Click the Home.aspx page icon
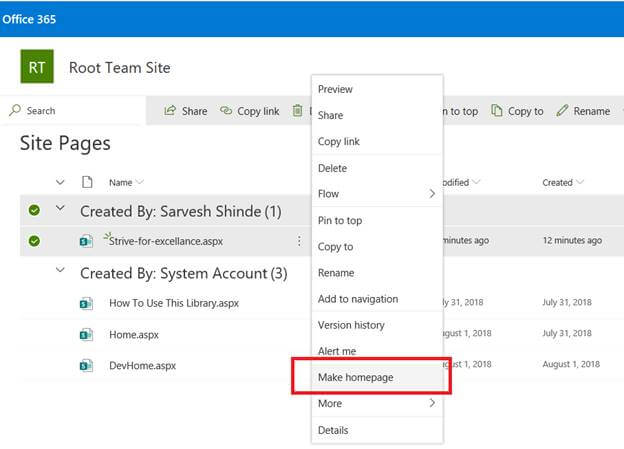Image resolution: width=624 pixels, height=449 pixels. pyautogui.click(x=86, y=334)
